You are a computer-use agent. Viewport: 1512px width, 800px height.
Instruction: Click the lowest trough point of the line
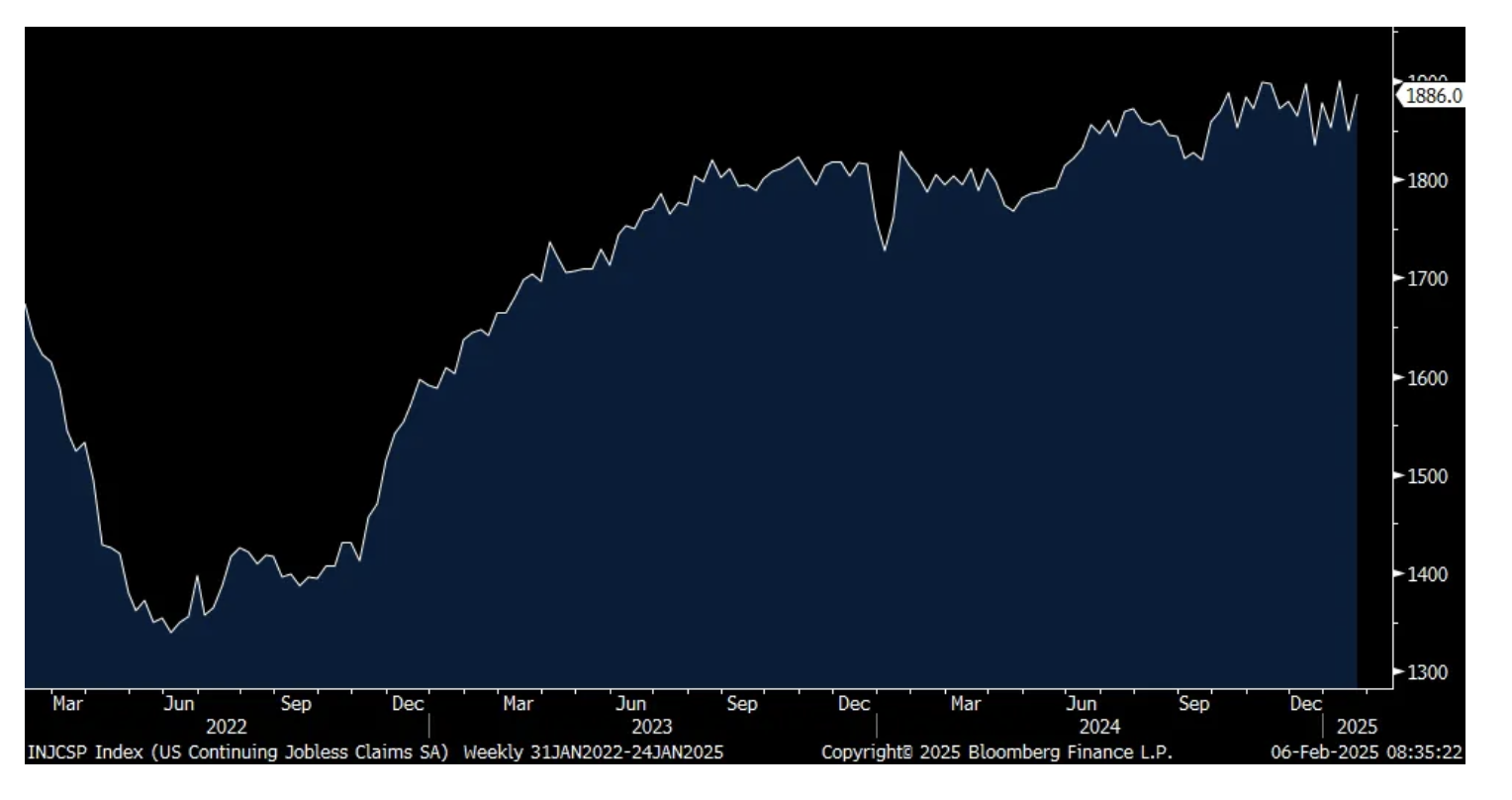[x=170, y=632]
